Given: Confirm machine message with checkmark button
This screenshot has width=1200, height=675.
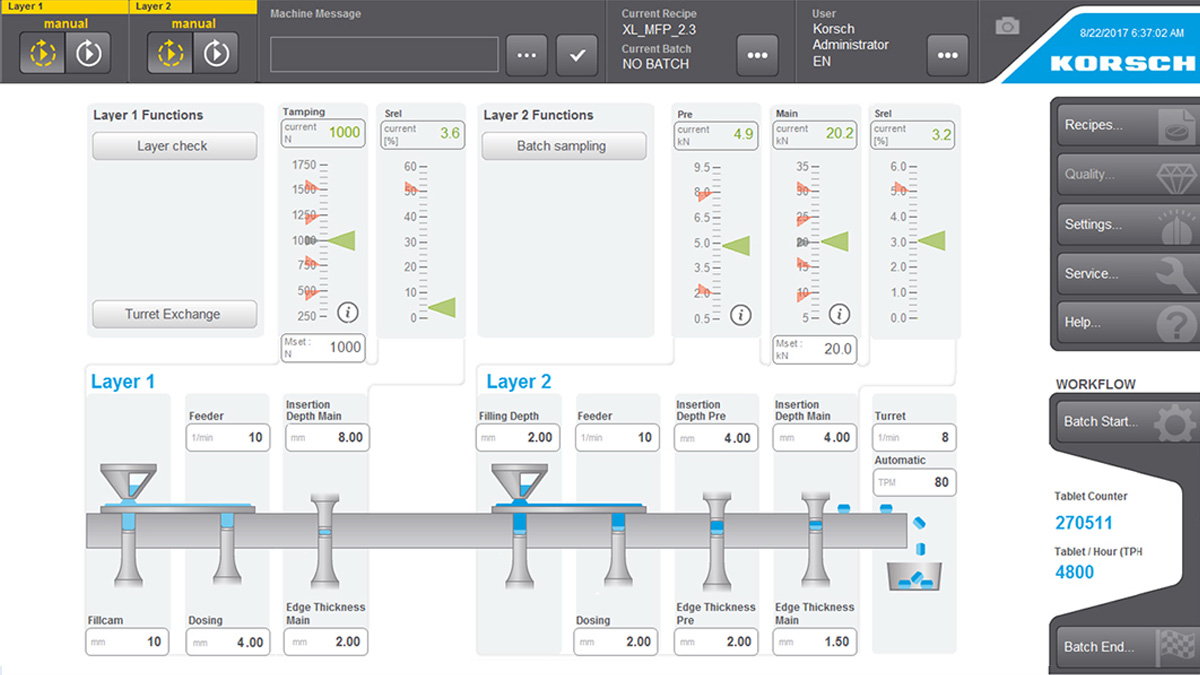Looking at the screenshot, I should pyautogui.click(x=576, y=55).
